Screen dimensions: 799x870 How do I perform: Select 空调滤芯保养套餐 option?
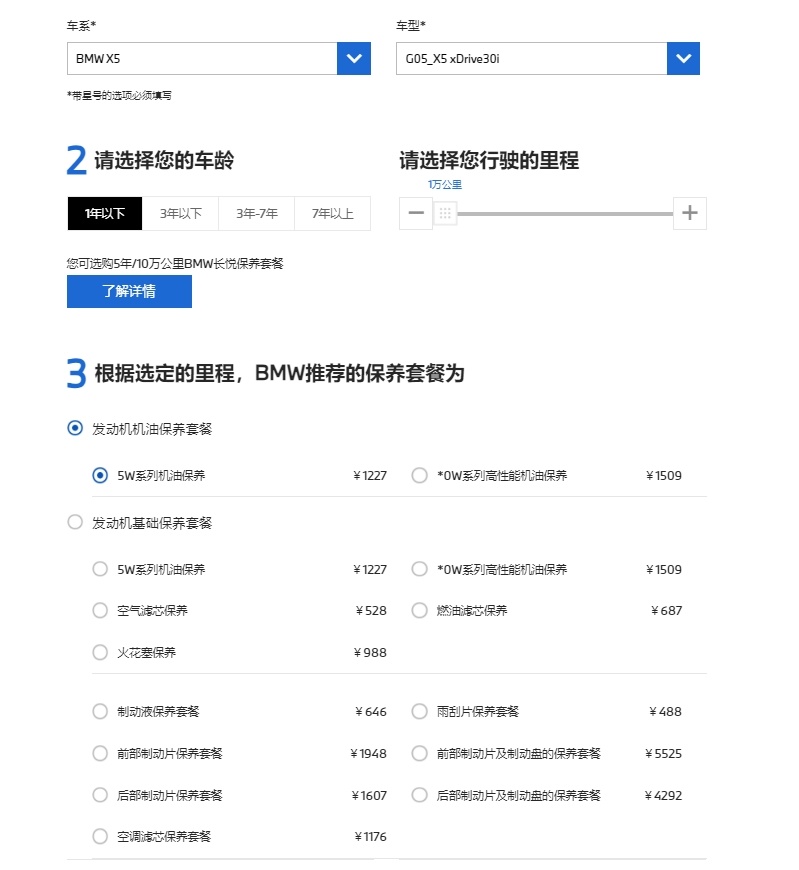(x=100, y=836)
